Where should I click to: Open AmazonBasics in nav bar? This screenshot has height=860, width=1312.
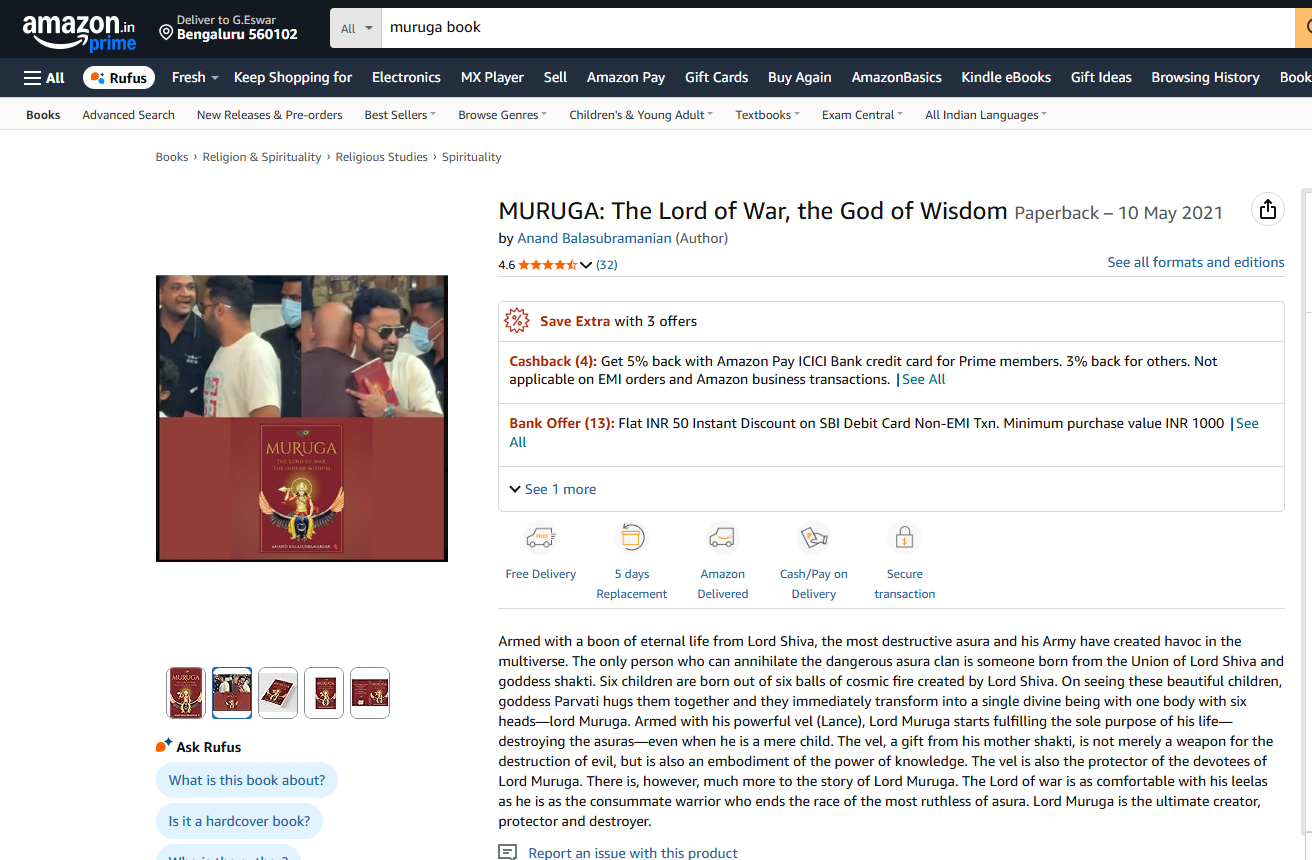pyautogui.click(x=897, y=77)
